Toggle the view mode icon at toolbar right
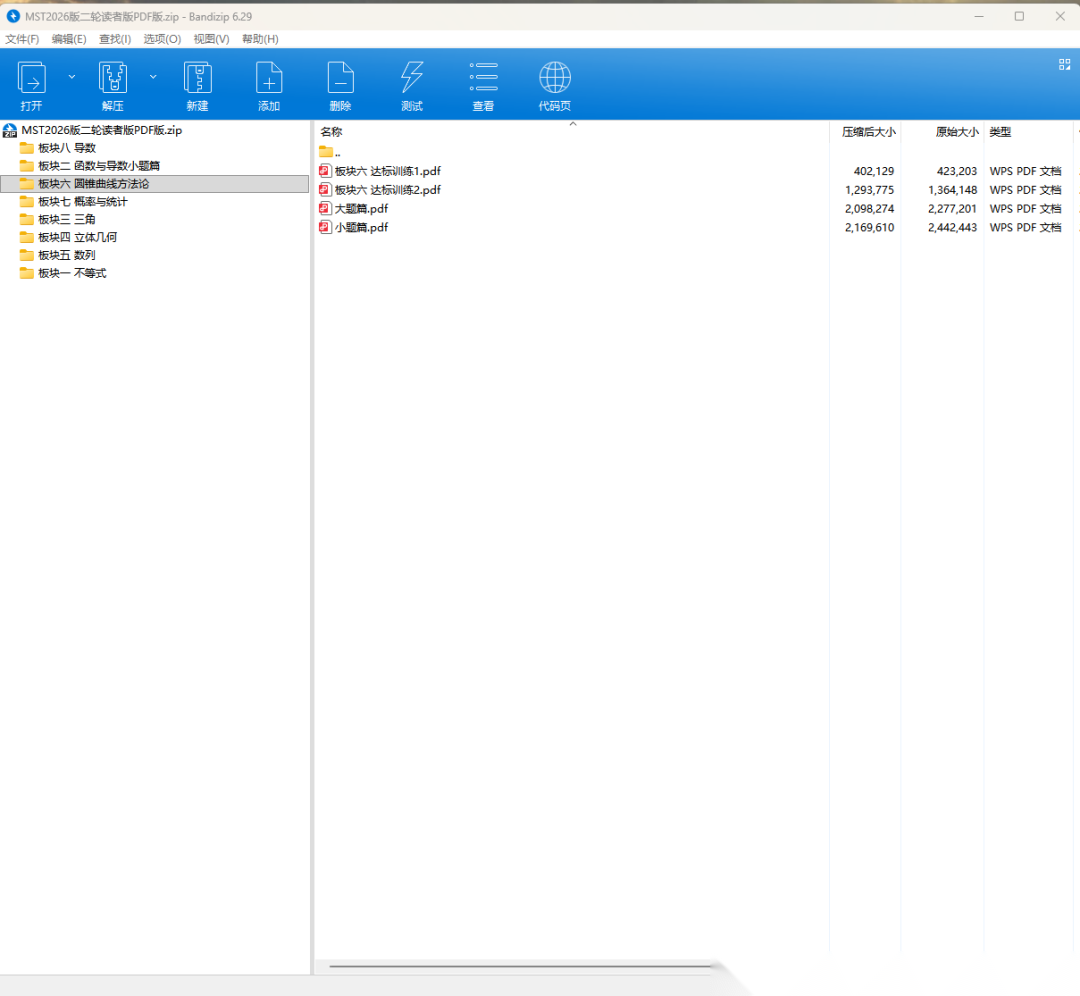The height and width of the screenshot is (996, 1080). (x=1064, y=64)
